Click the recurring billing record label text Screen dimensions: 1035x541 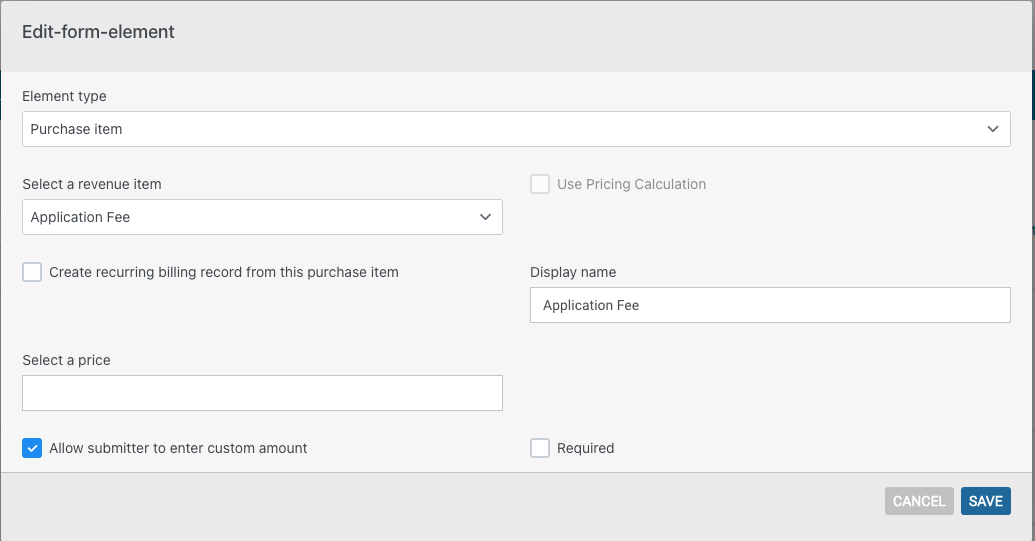click(224, 272)
